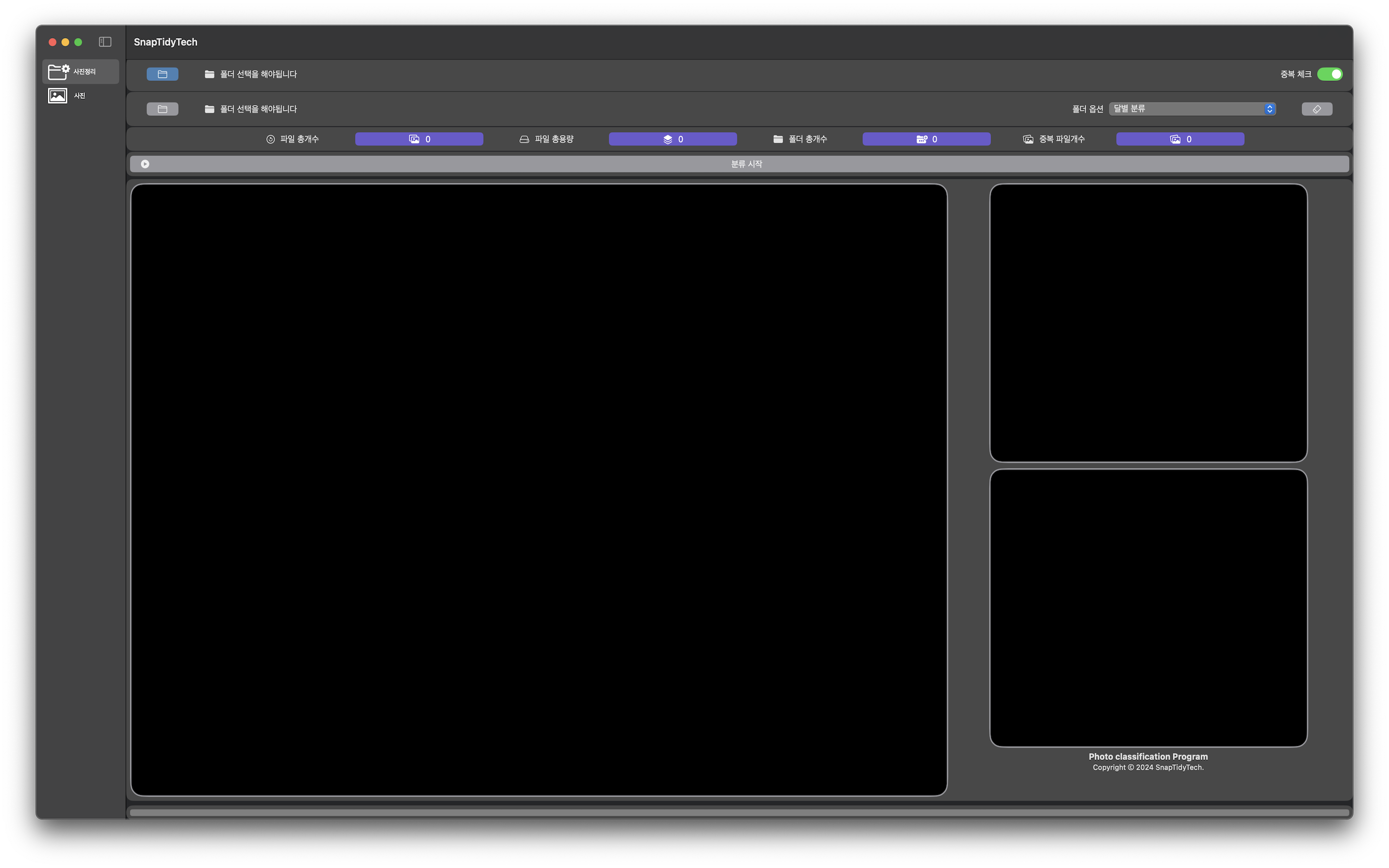Click the 파일 총용량 layers badge
The width and height of the screenshot is (1389, 868).
pyautogui.click(x=673, y=139)
